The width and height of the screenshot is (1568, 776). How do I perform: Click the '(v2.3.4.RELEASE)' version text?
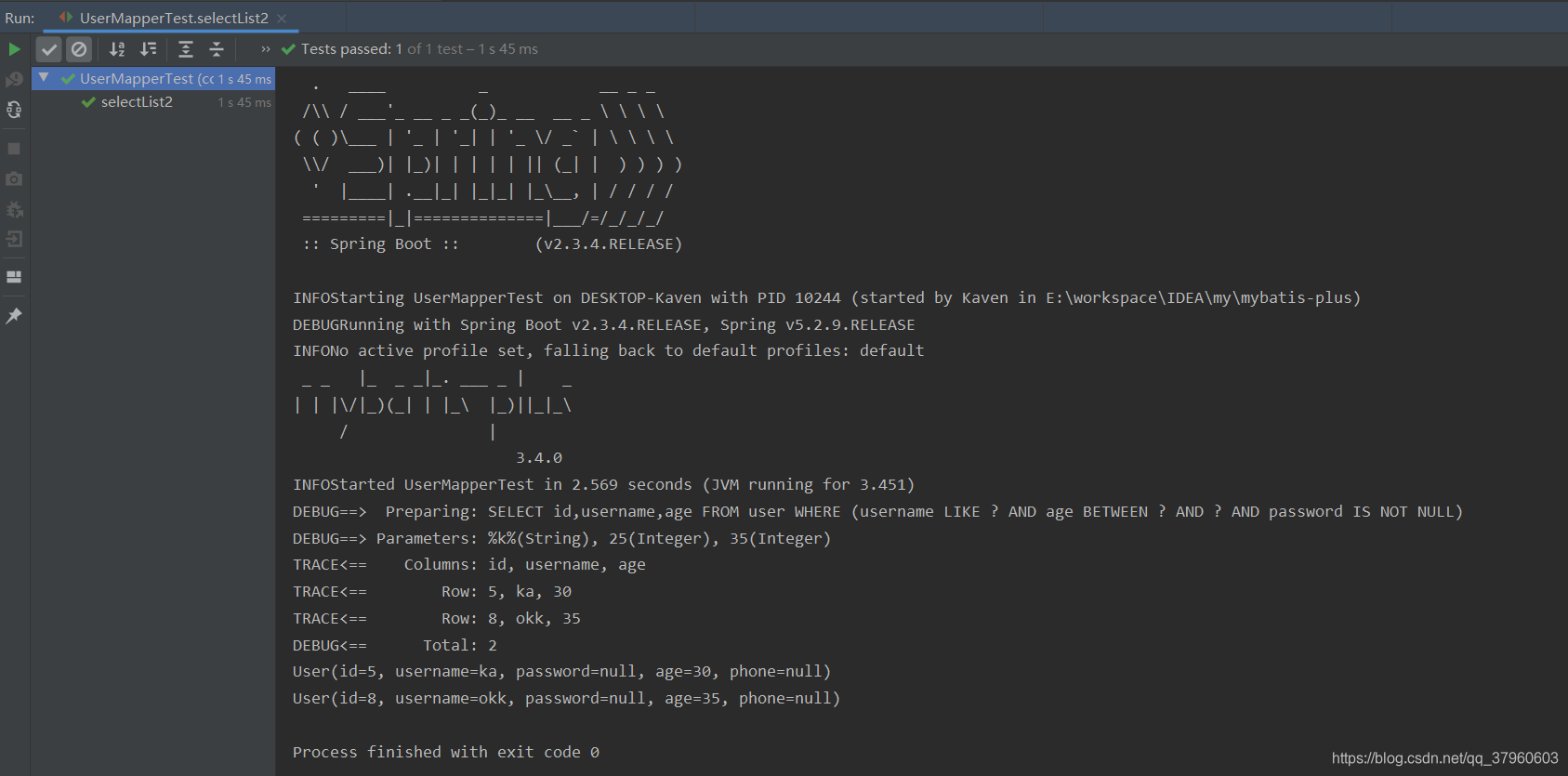[x=609, y=244]
